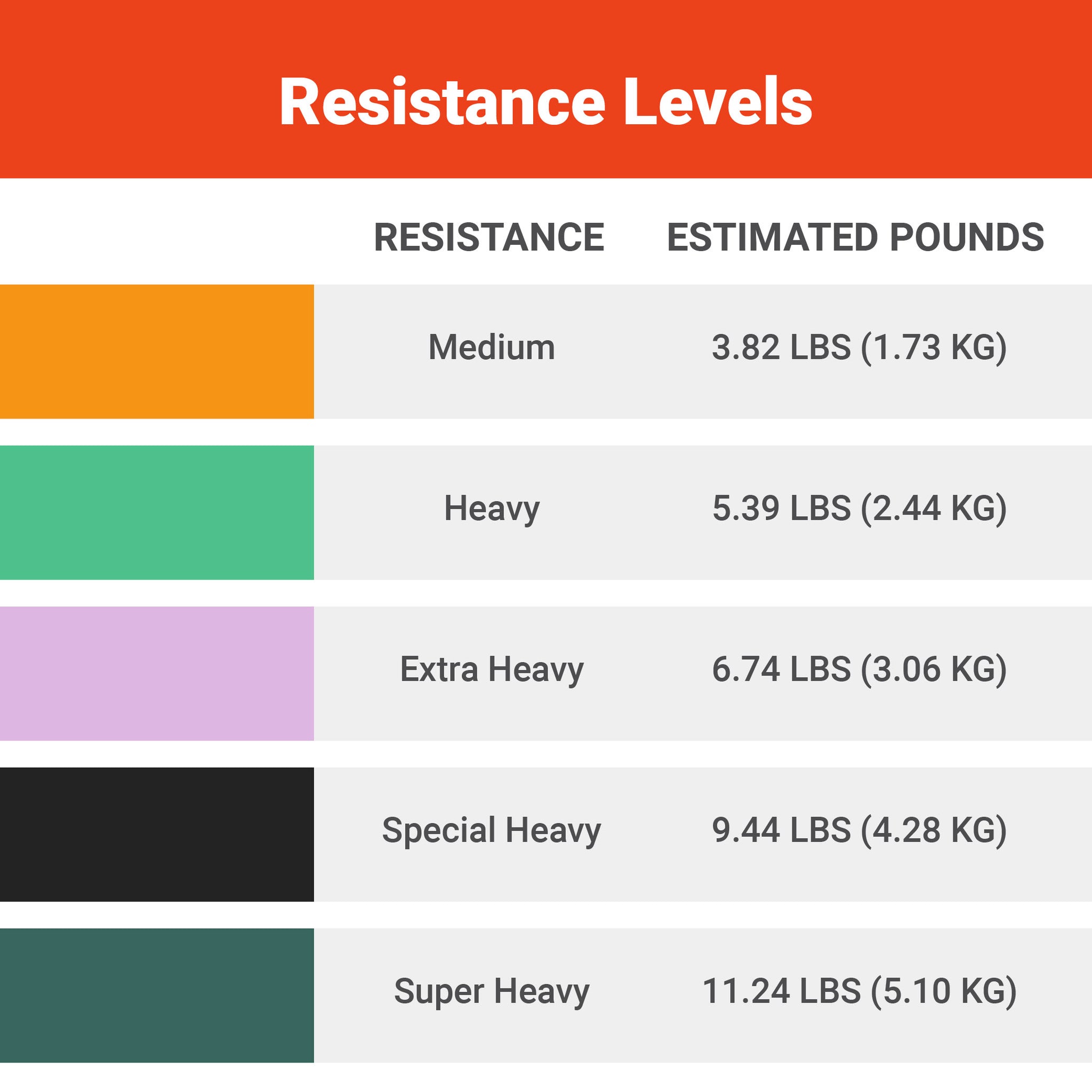Click the orange Medium color swatch
1092x1092 pixels.
(157, 351)
